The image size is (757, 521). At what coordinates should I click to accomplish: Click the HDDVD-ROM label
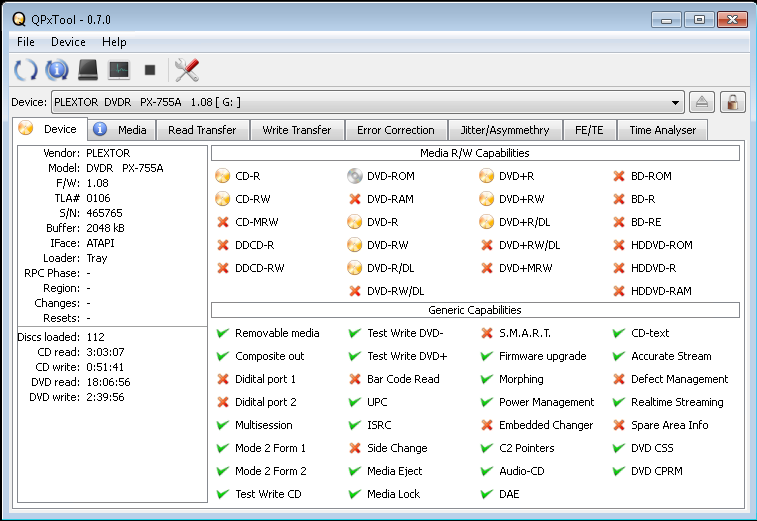(662, 245)
